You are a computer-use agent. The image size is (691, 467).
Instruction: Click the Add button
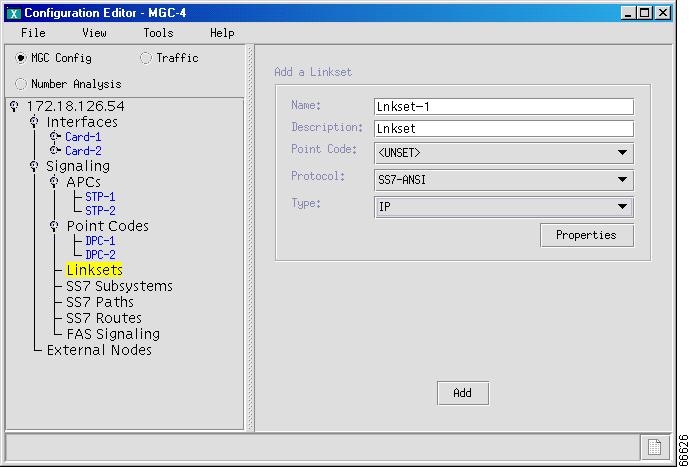463,393
